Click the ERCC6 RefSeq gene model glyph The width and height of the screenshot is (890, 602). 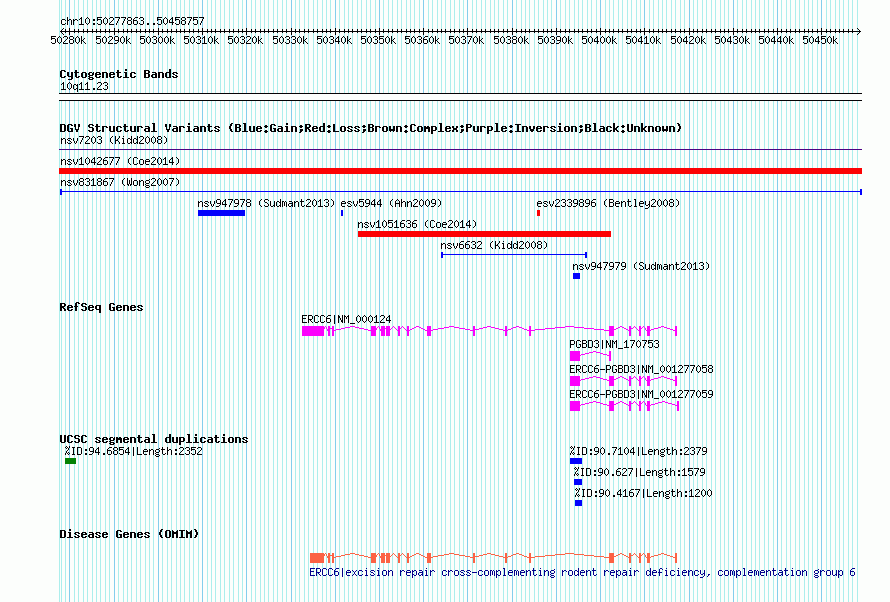coord(489,331)
